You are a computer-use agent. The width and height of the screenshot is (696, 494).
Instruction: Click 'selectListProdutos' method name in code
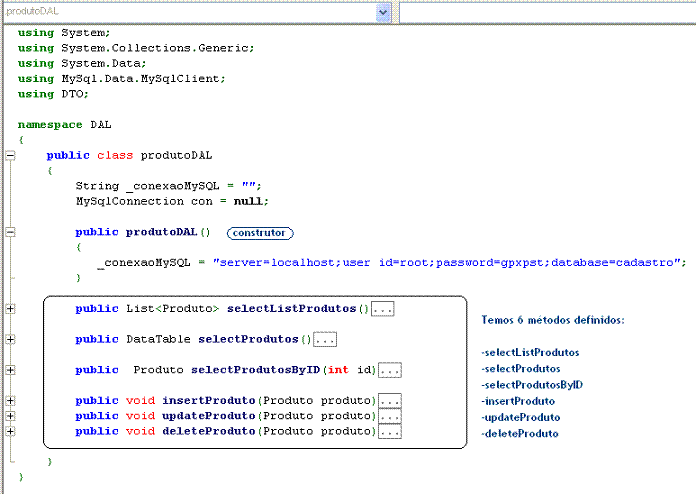pos(292,308)
